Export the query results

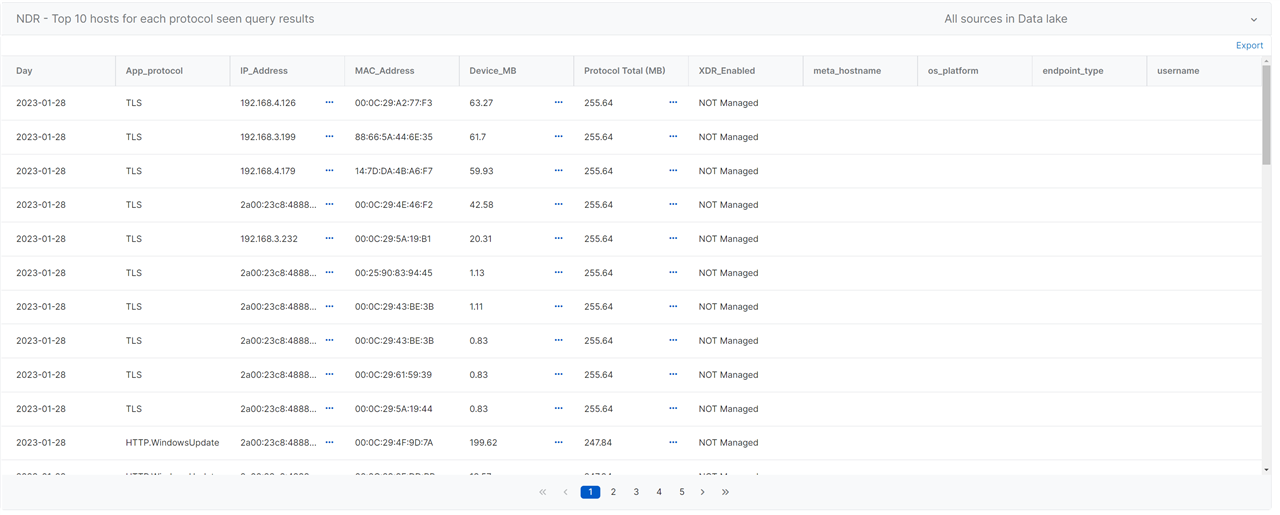click(1249, 46)
